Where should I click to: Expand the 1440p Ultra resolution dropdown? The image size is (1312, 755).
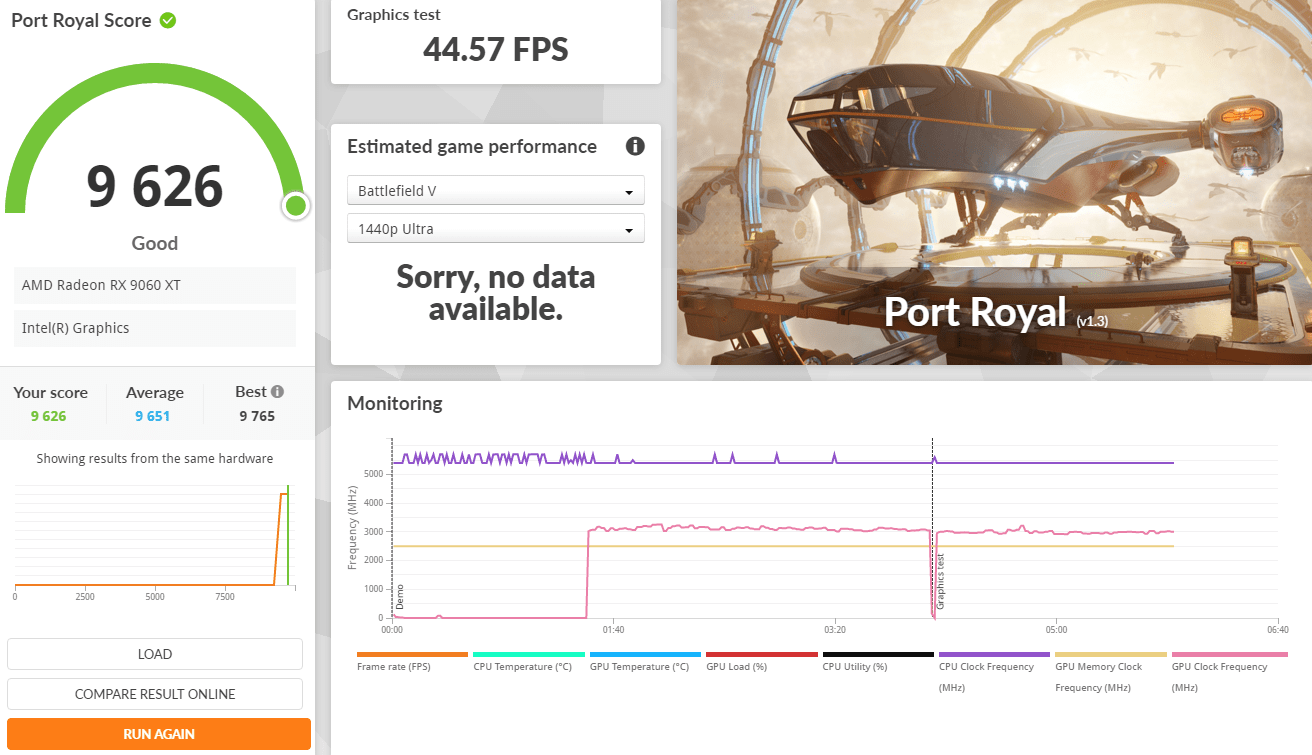pyautogui.click(x=495, y=229)
